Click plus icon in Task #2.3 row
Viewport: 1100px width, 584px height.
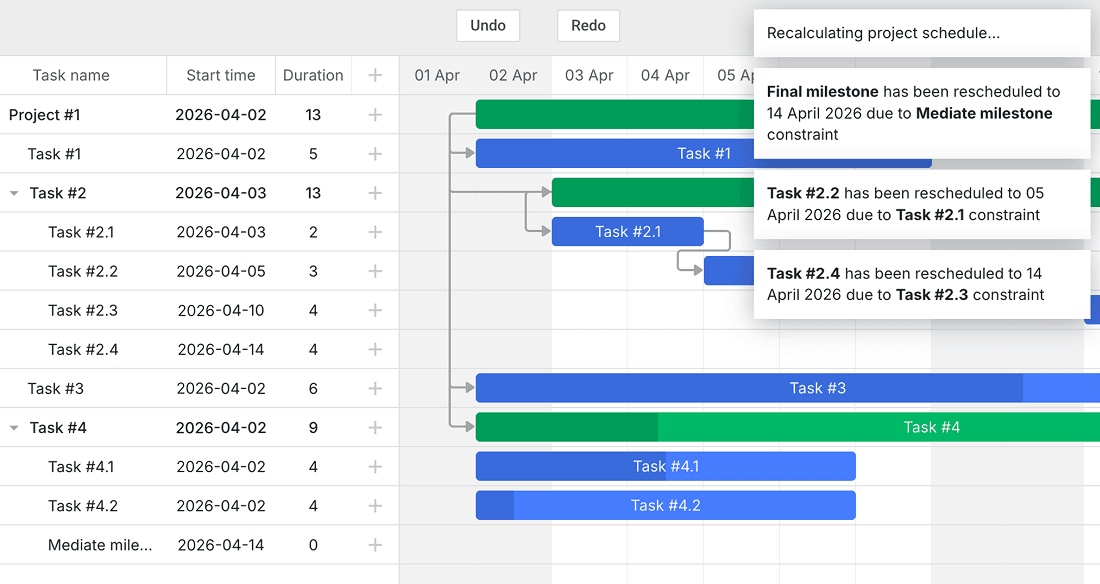click(x=375, y=310)
